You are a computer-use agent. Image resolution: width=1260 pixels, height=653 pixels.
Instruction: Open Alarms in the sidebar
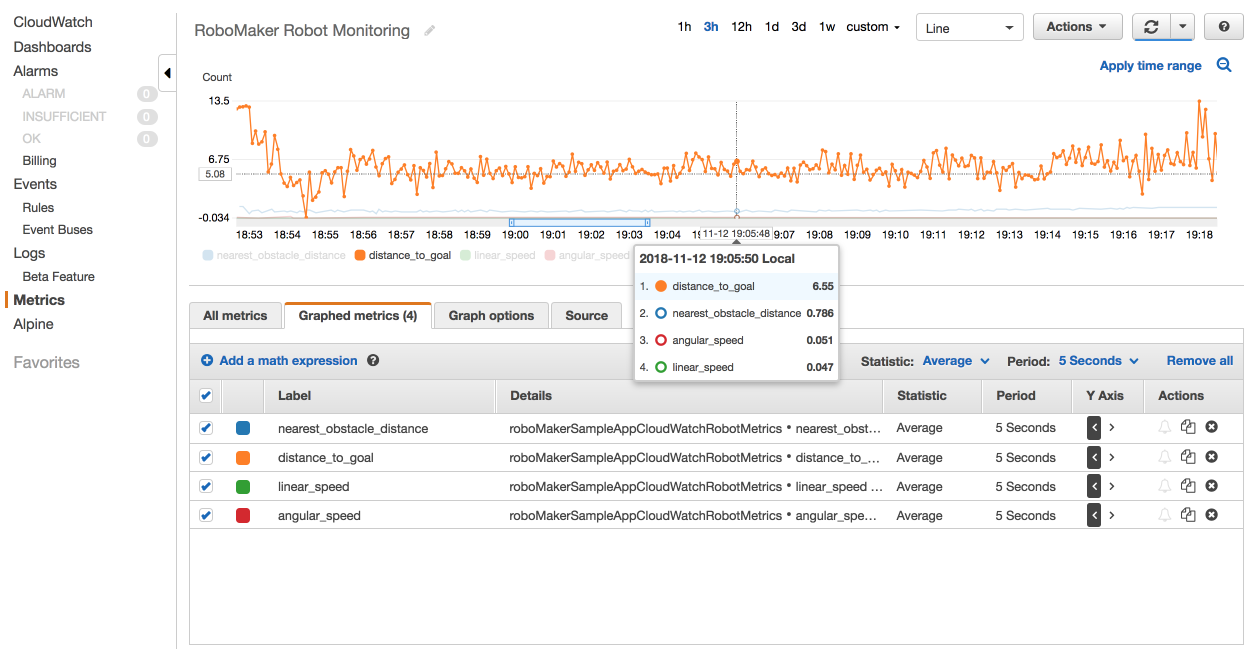coord(36,71)
